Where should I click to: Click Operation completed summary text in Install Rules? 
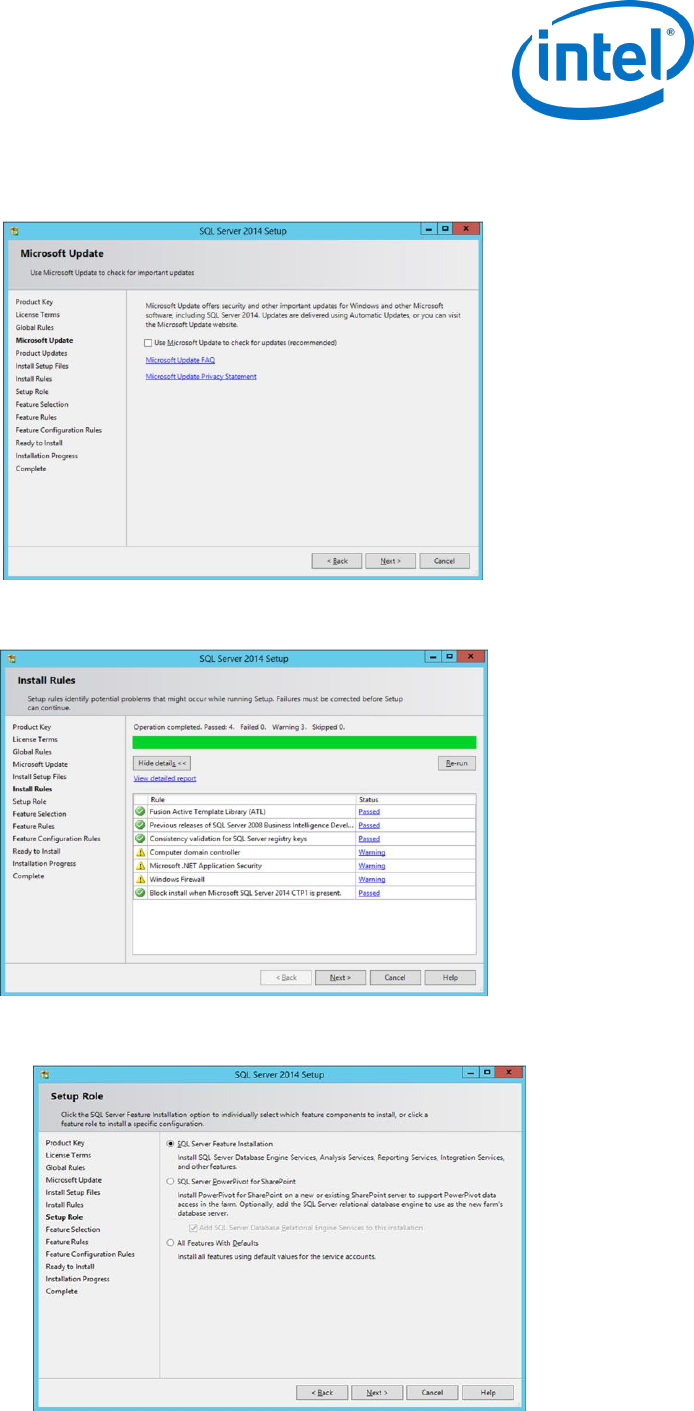[x=239, y=727]
